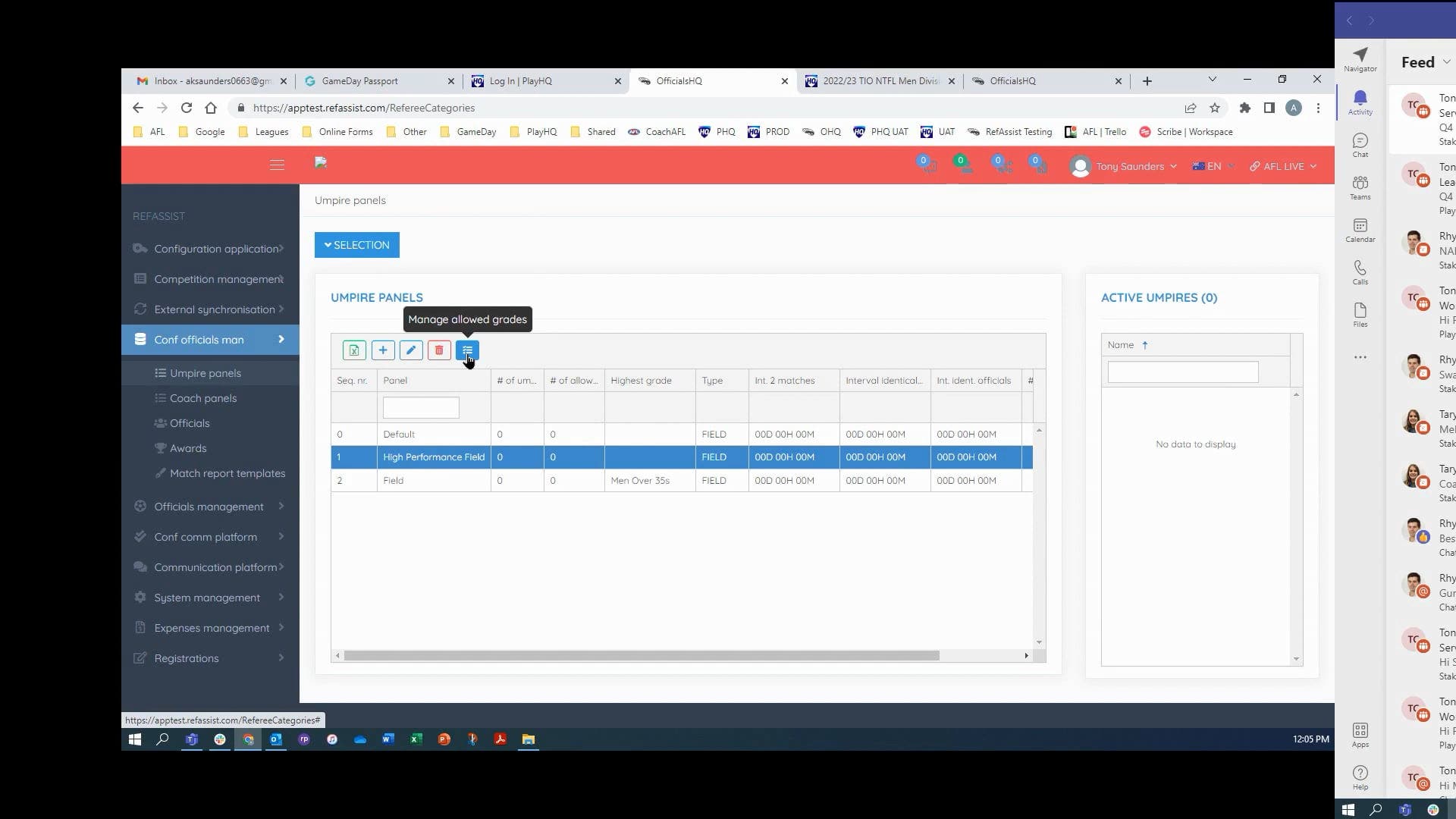Click the horizontal scrollbar under the table
This screenshot has height=819, width=1456.
coord(641,656)
